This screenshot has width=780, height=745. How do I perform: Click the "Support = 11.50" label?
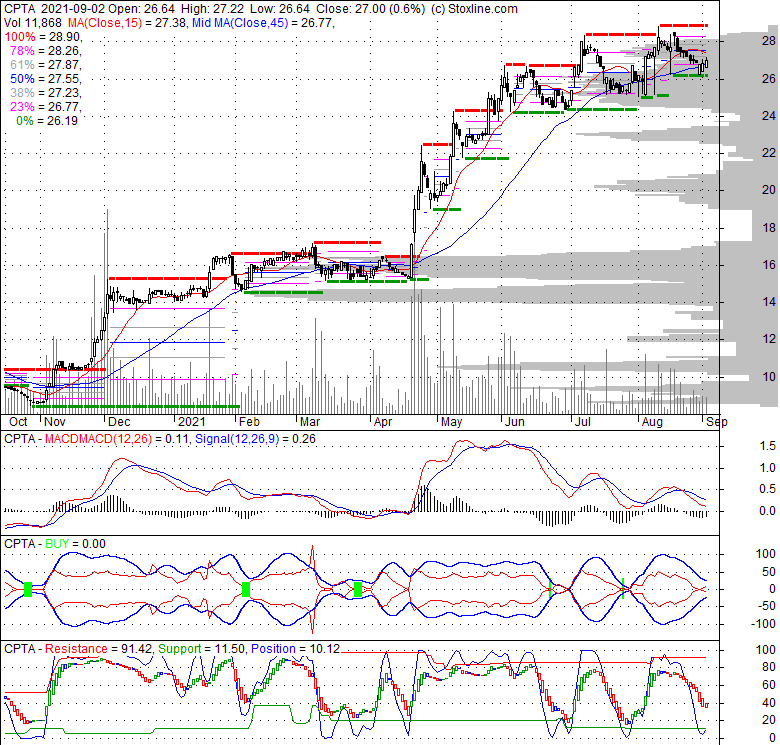tap(201, 649)
